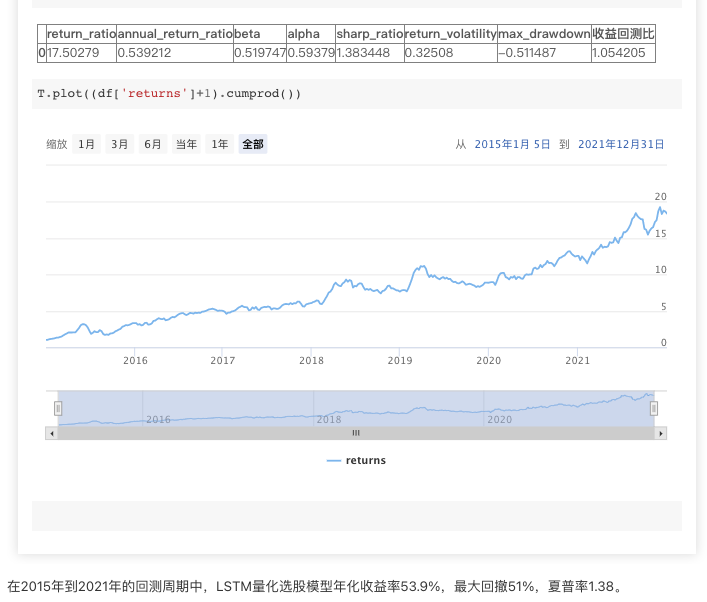The height and width of the screenshot is (602, 707).
Task: Click the scrollbar's right arrow button
Action: pyautogui.click(x=661, y=433)
